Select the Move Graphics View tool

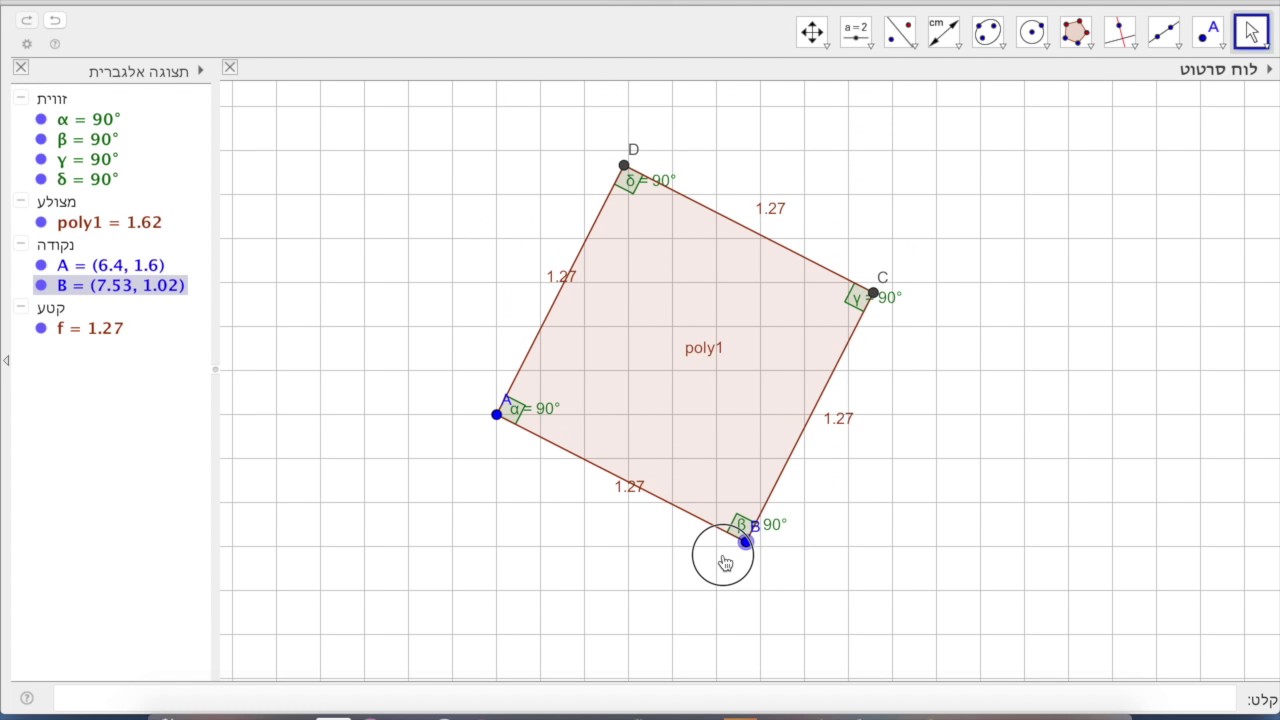pos(812,32)
